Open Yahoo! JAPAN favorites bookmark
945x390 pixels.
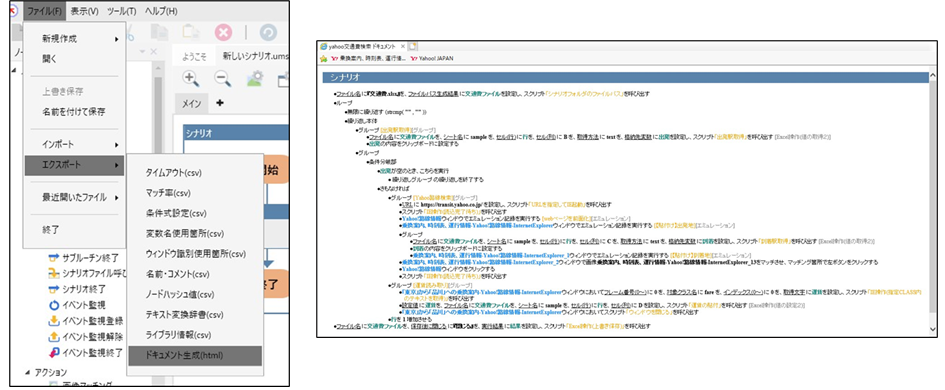point(432,58)
